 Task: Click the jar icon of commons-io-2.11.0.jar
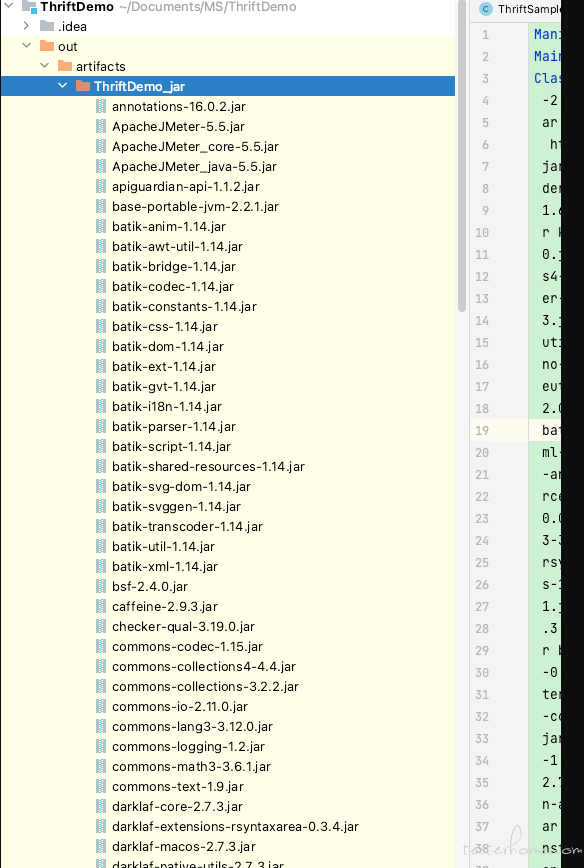pos(101,706)
